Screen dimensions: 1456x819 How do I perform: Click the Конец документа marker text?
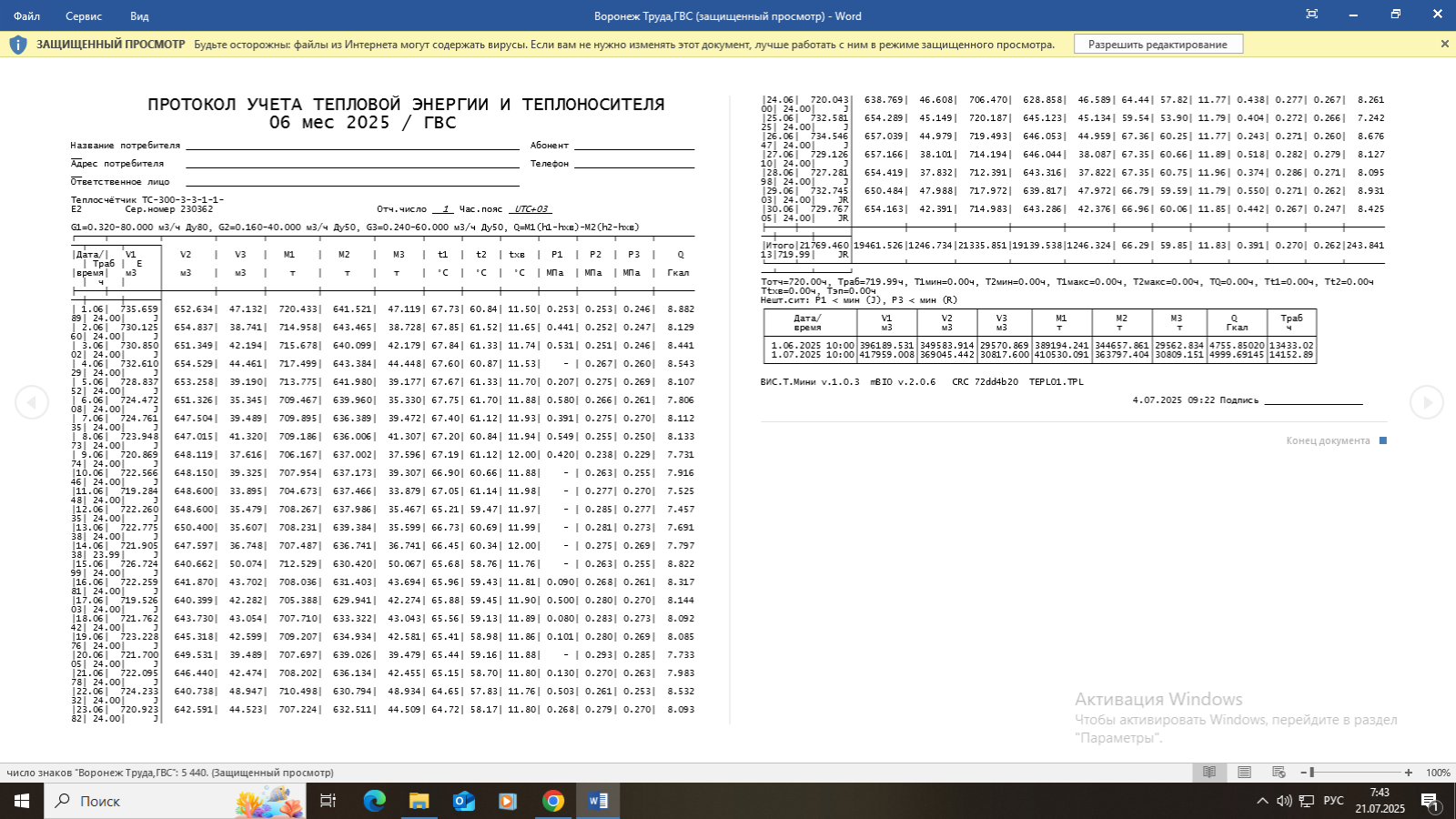point(1328,440)
